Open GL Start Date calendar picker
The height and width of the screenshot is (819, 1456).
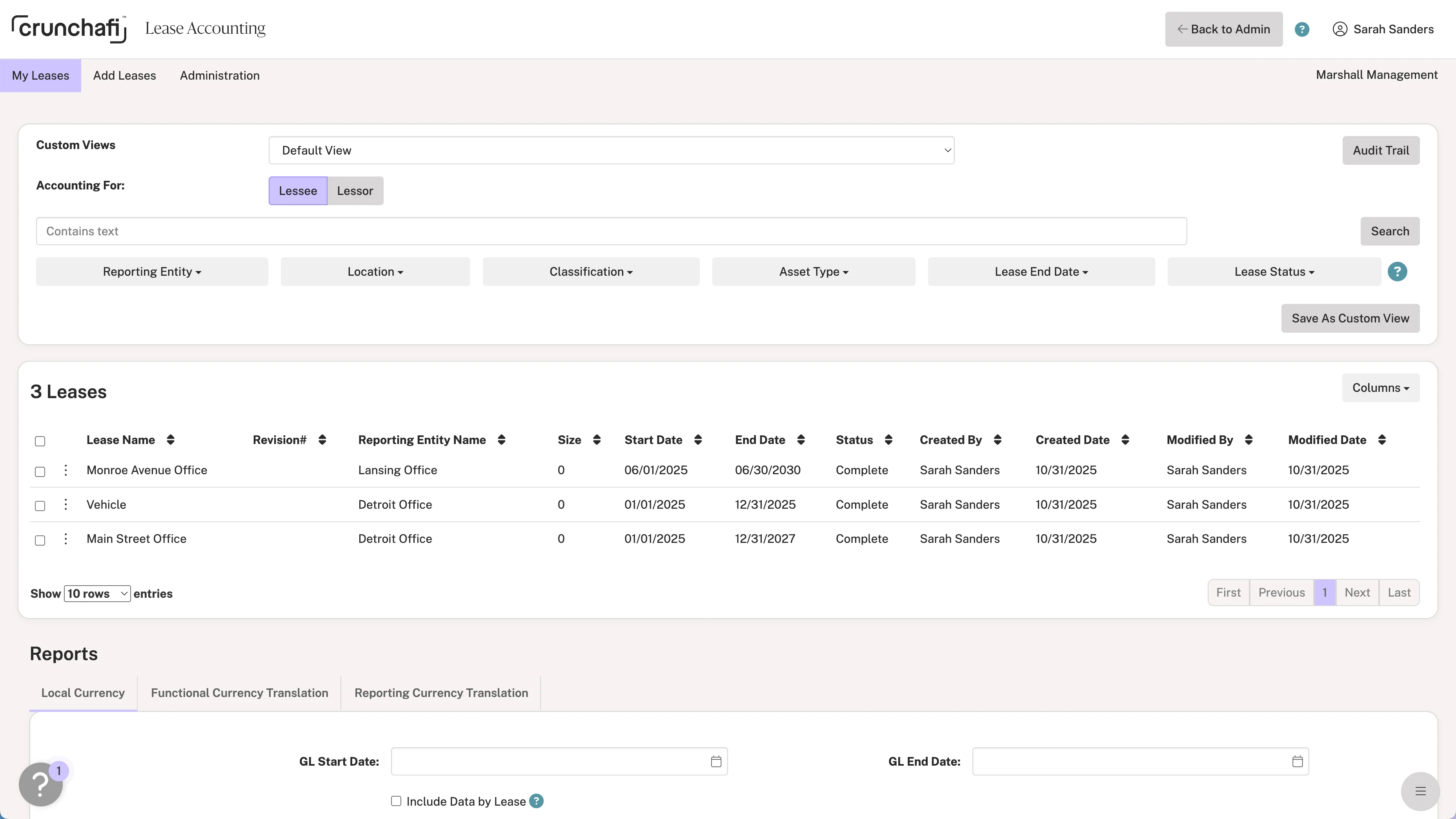click(715, 761)
